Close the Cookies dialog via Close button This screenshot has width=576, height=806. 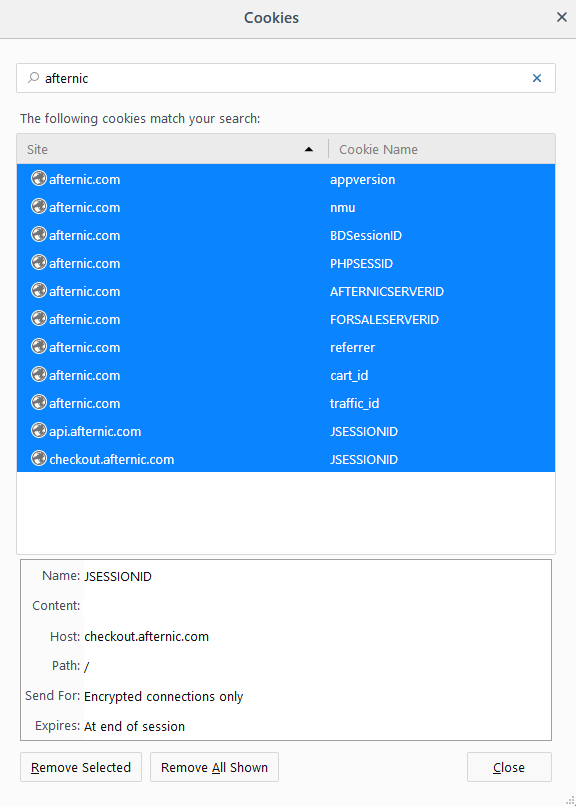tap(509, 767)
